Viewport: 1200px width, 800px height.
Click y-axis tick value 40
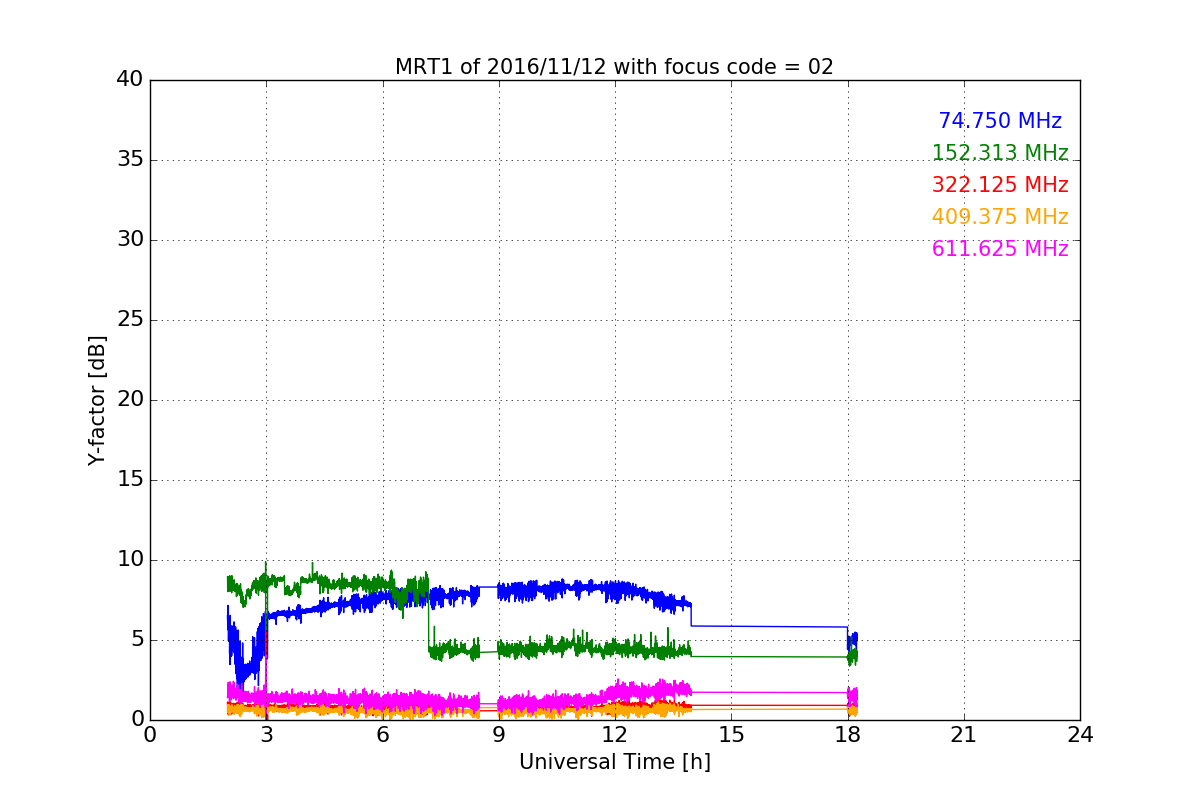tap(130, 80)
